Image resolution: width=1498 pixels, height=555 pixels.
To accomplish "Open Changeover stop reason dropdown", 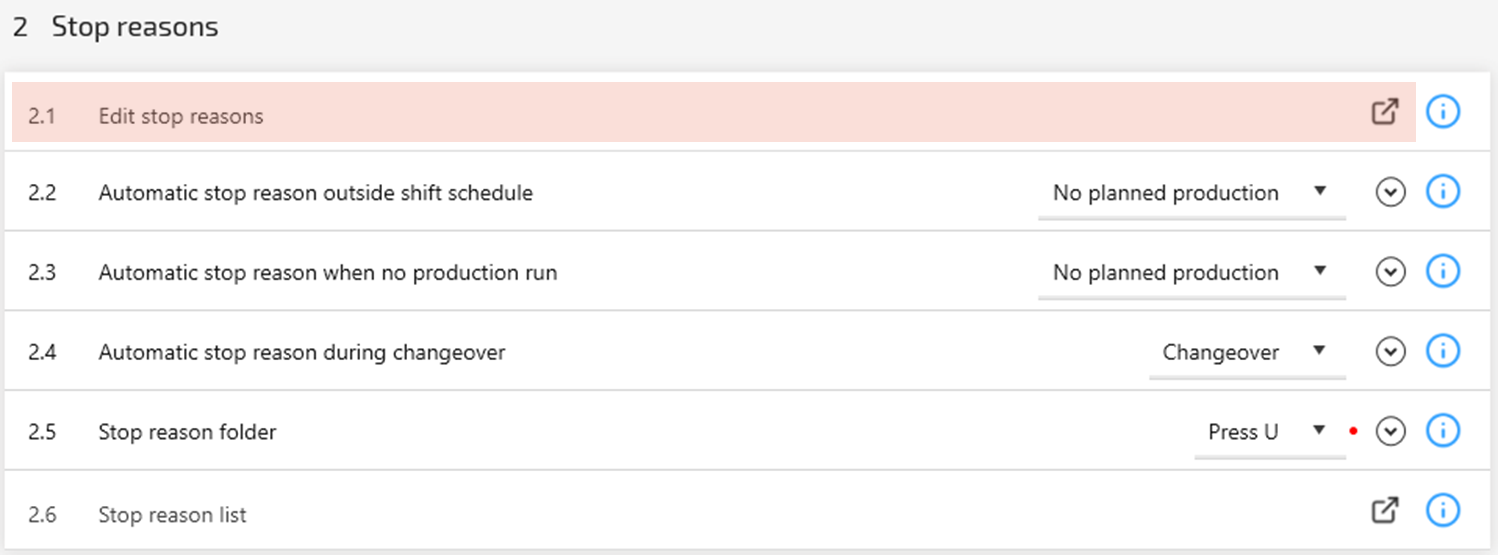I will 1246,352.
